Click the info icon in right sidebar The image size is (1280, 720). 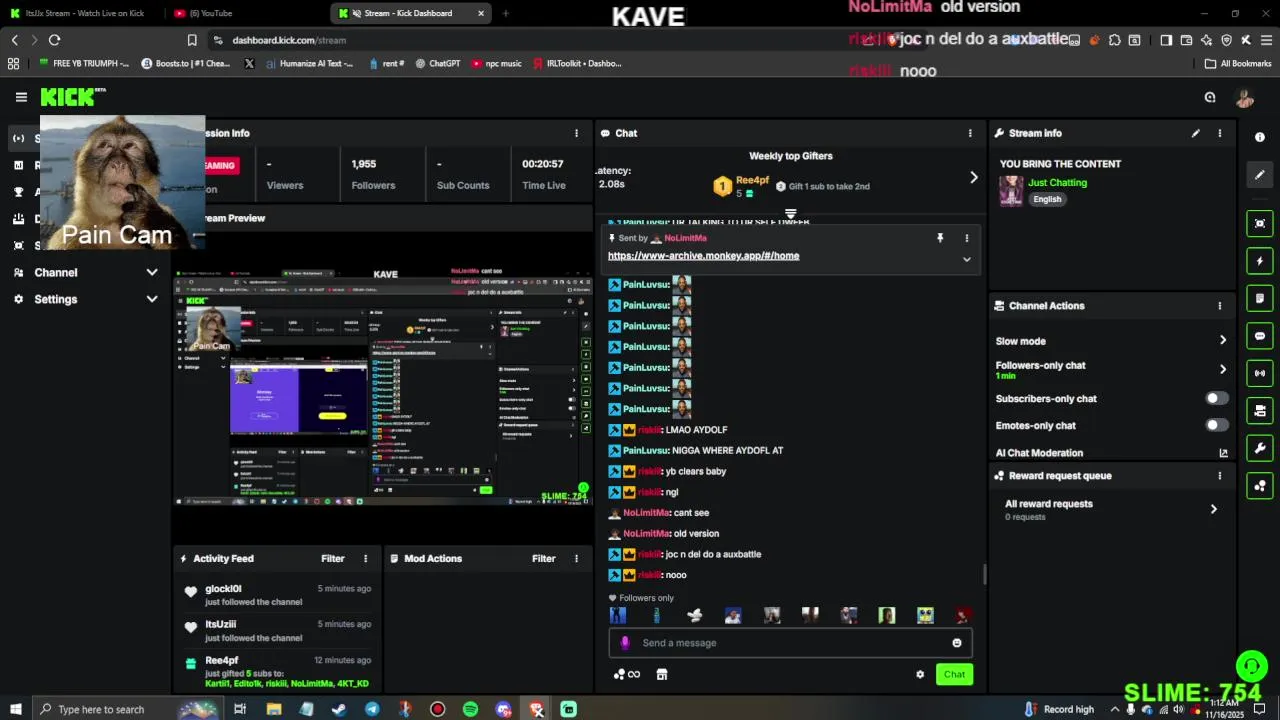[x=1260, y=137]
